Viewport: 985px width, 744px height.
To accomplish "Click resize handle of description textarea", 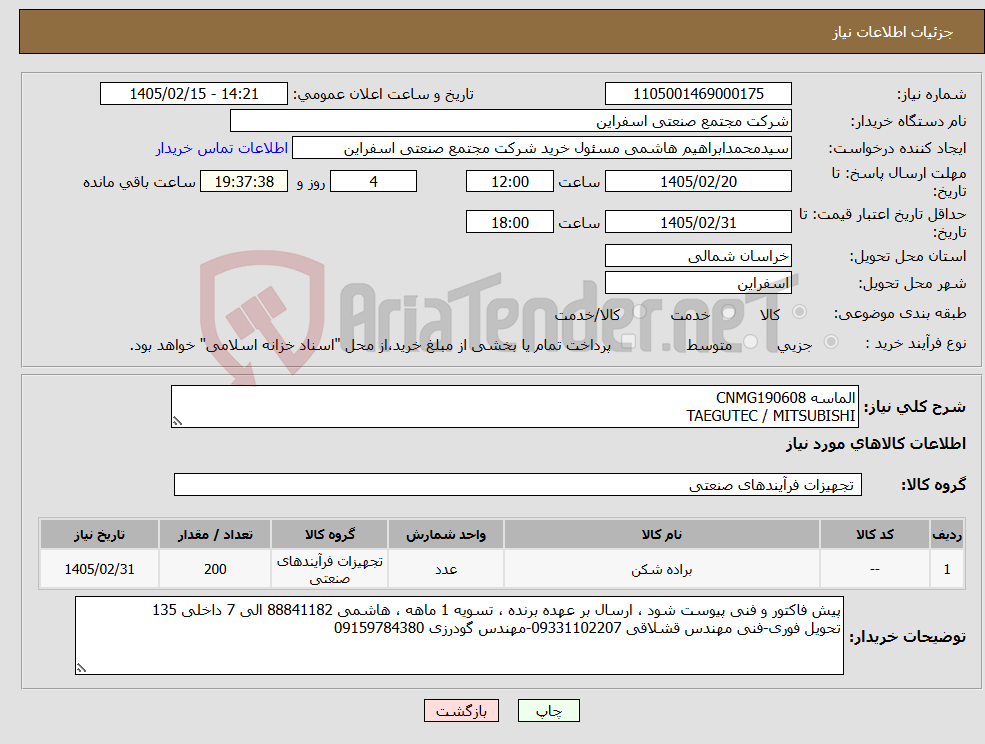I will [x=177, y=422].
